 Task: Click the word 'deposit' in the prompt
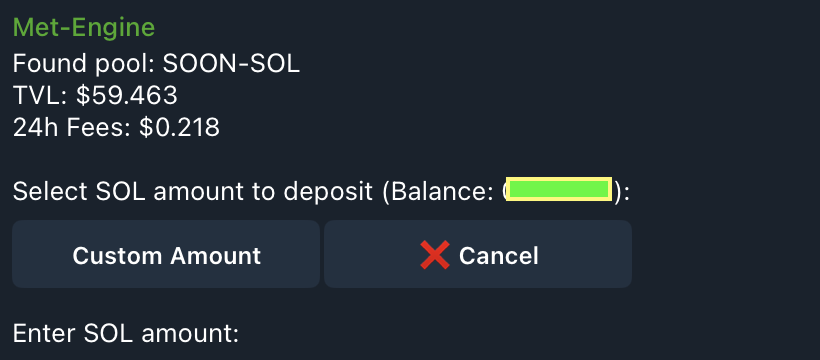click(328, 193)
